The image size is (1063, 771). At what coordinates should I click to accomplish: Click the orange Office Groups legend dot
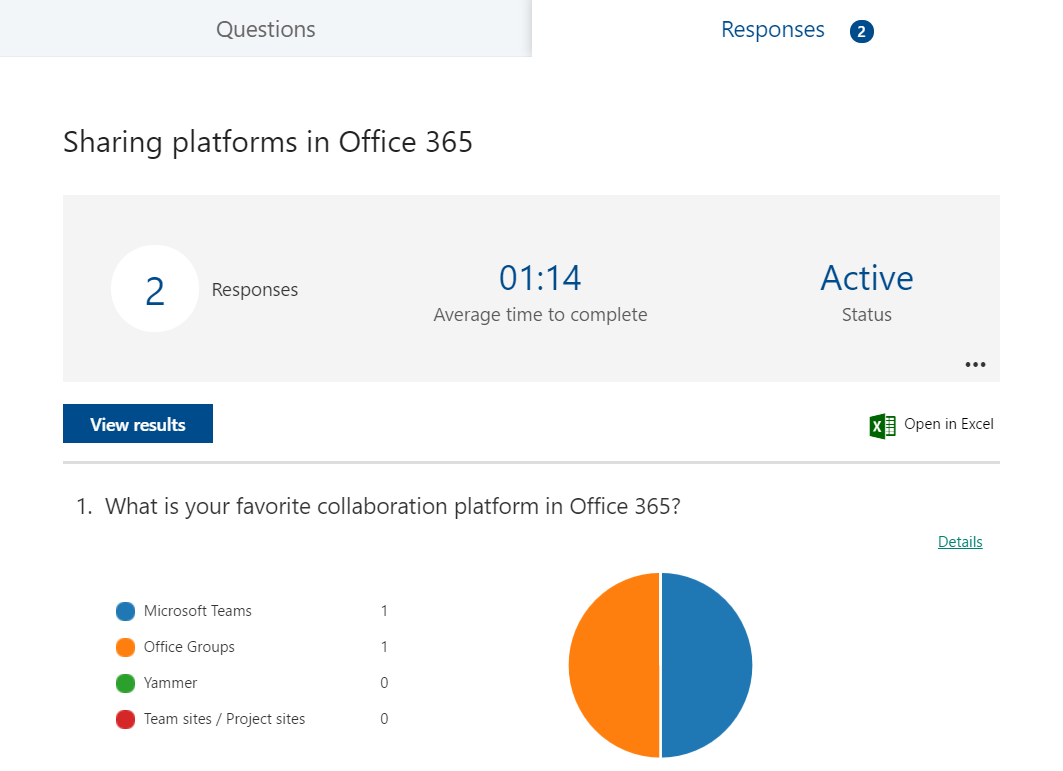pos(125,647)
